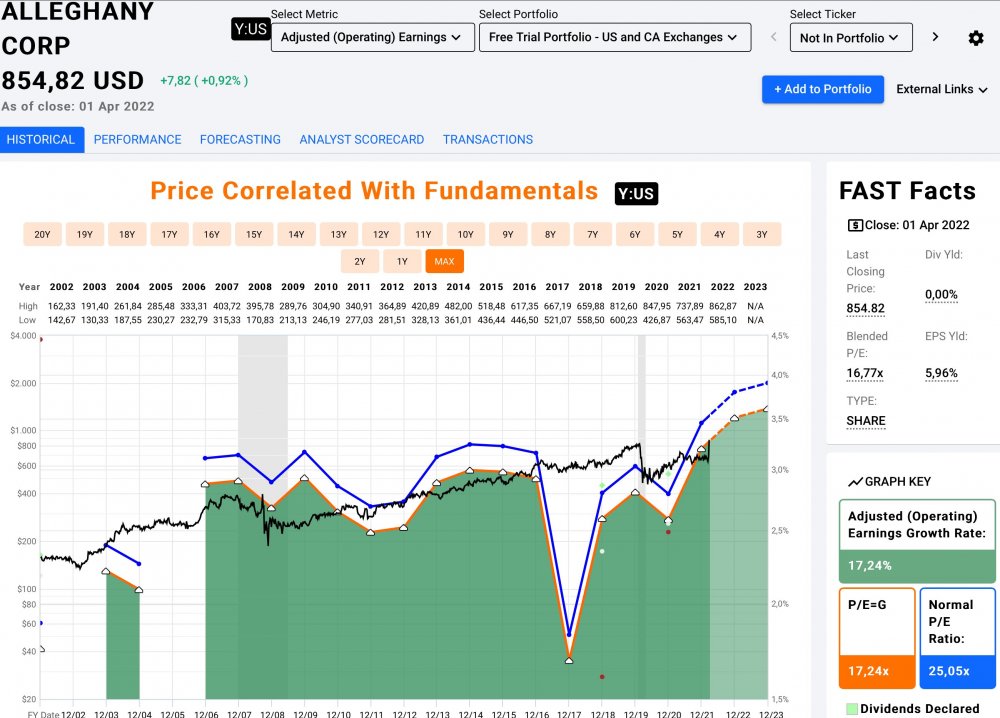Expand the External Links menu
This screenshot has height=718, width=1000.
942,89
